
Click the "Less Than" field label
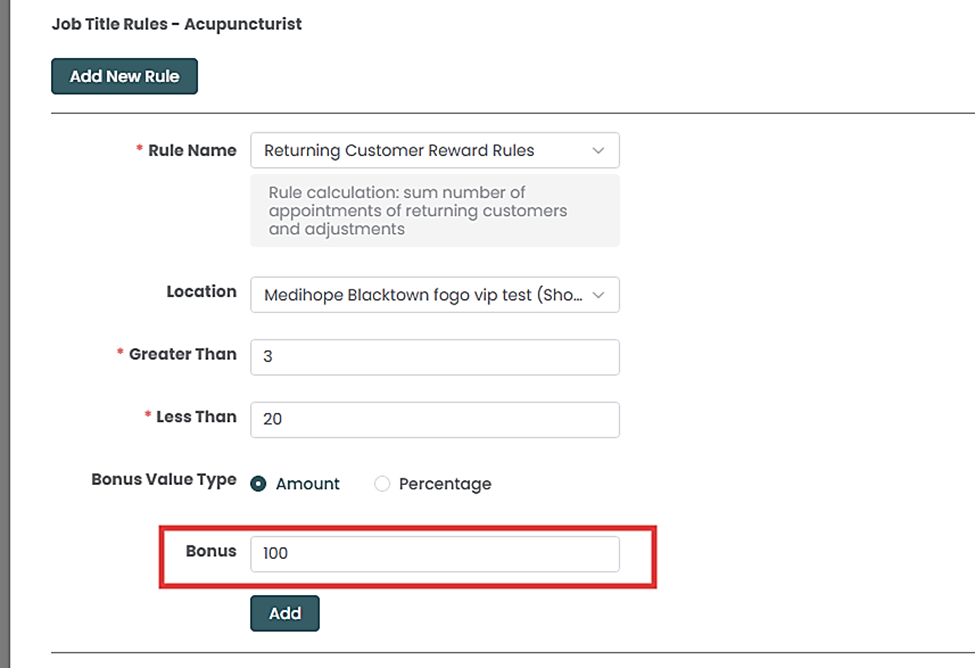pyautogui.click(x=196, y=416)
